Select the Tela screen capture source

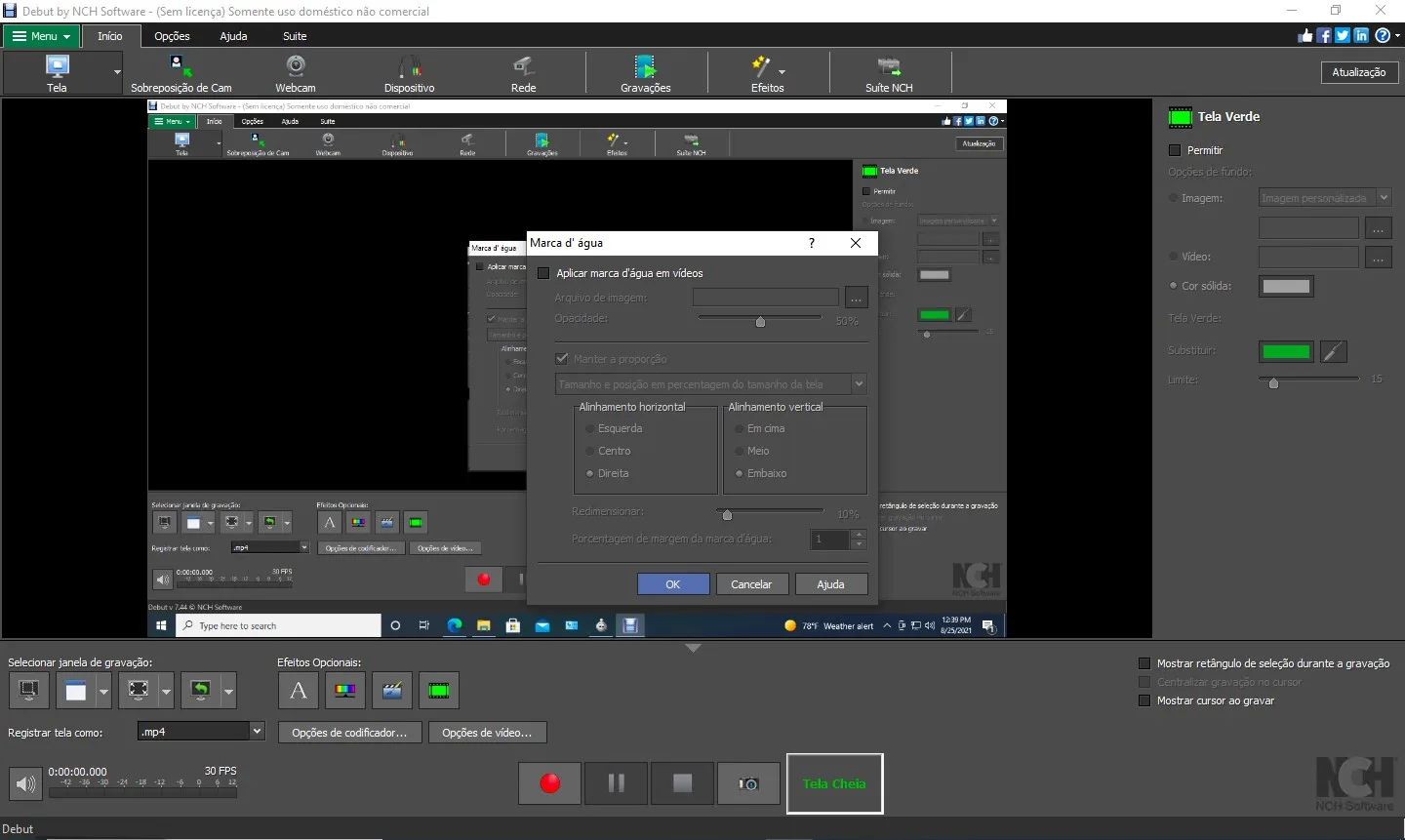tap(57, 73)
